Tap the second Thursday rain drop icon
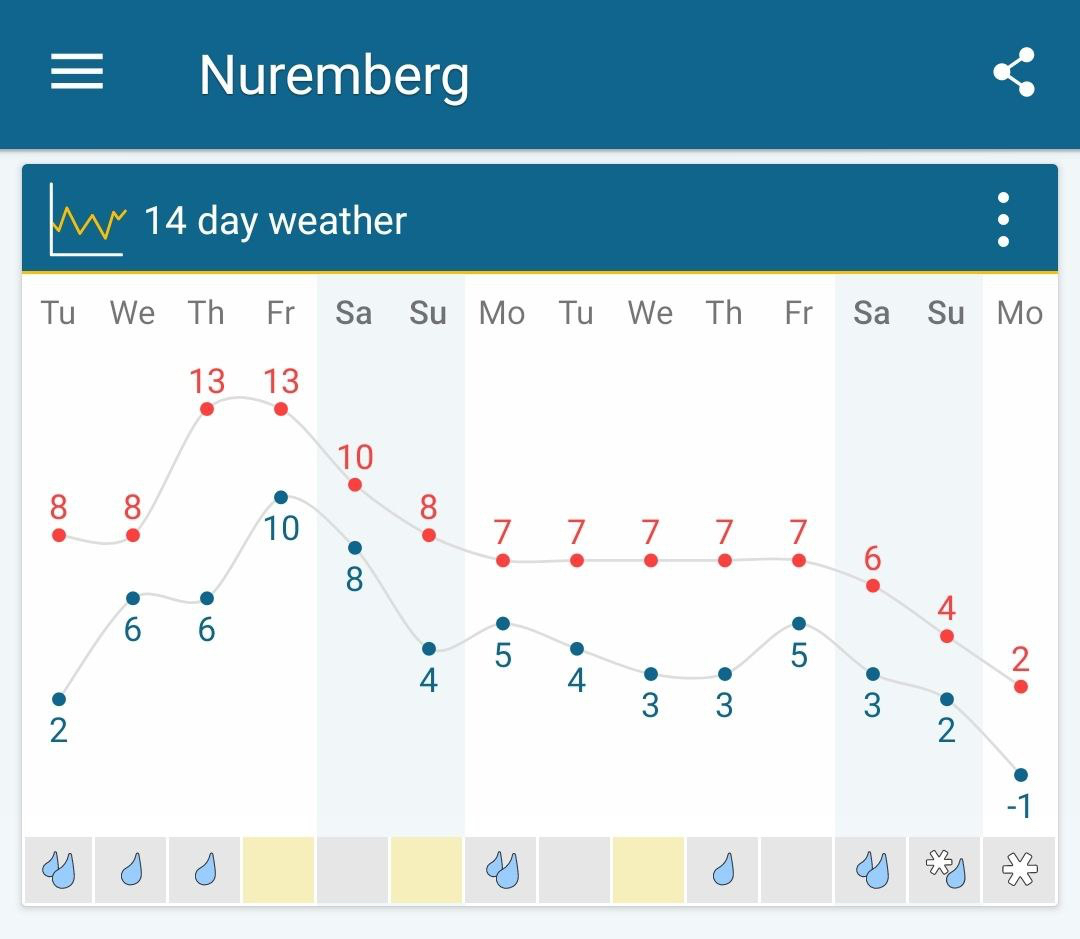 point(724,870)
